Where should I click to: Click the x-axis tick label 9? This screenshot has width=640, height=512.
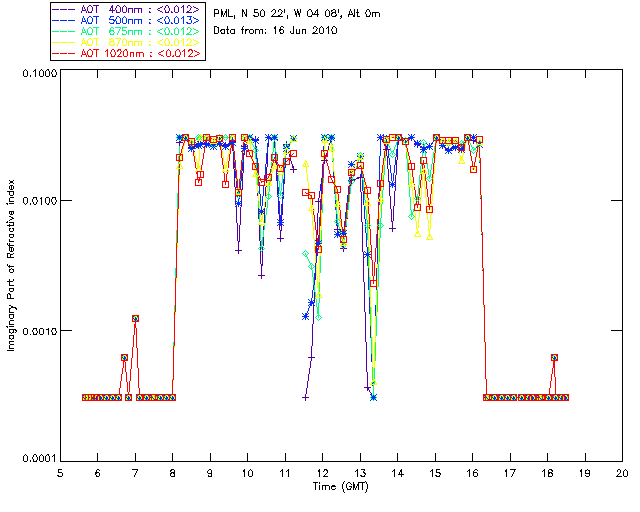[x=210, y=473]
